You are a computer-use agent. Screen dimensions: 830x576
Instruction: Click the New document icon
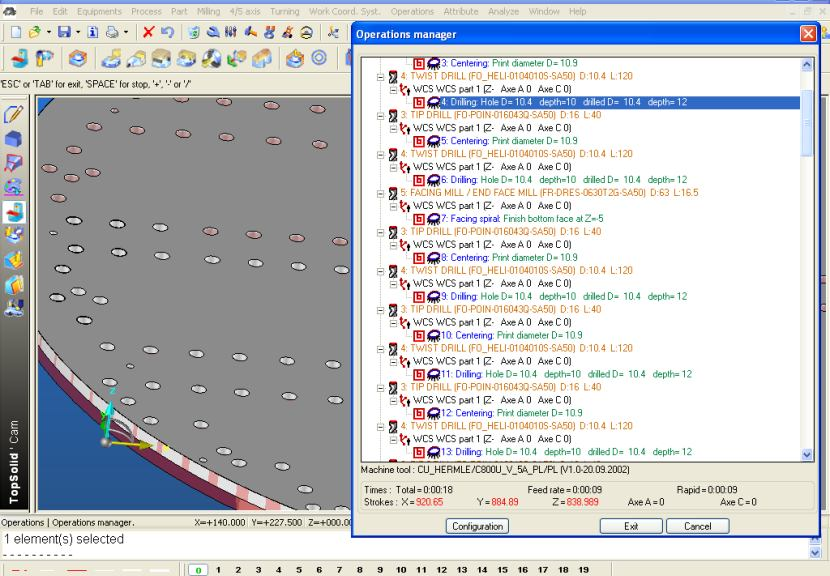click(16, 33)
